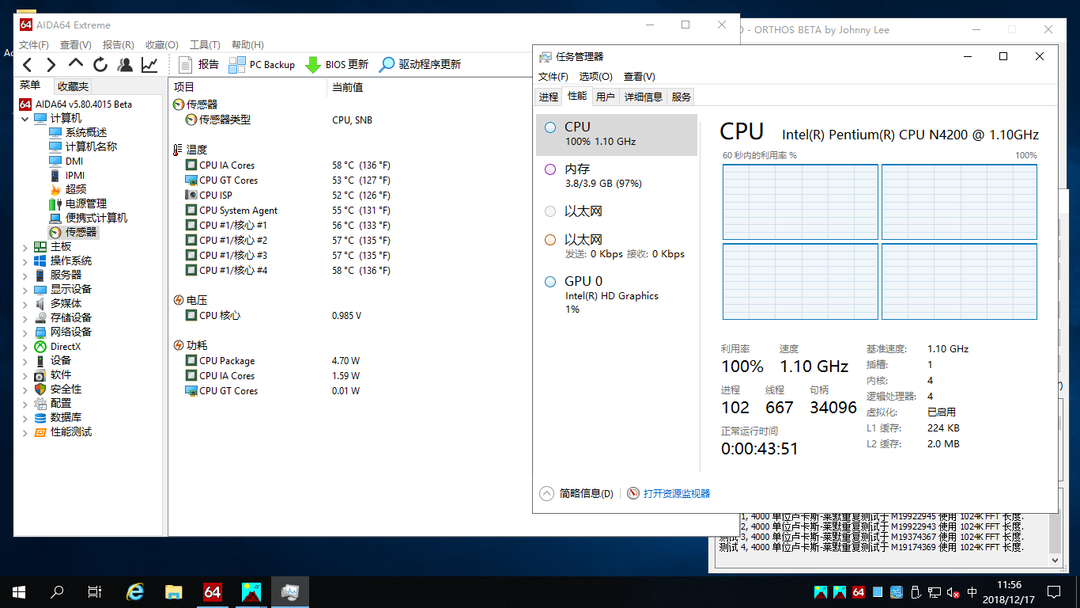Go forward with AIDA64 forward arrow
1080x608 pixels.
(x=51, y=65)
